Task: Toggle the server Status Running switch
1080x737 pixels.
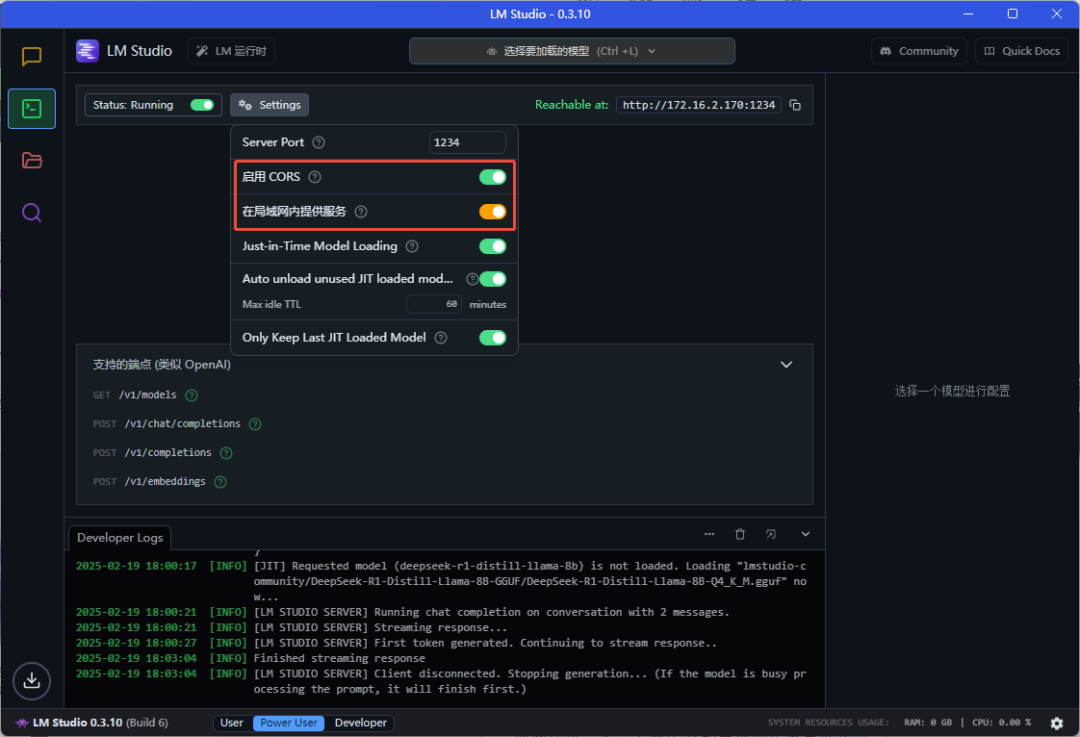Action: tap(202, 105)
